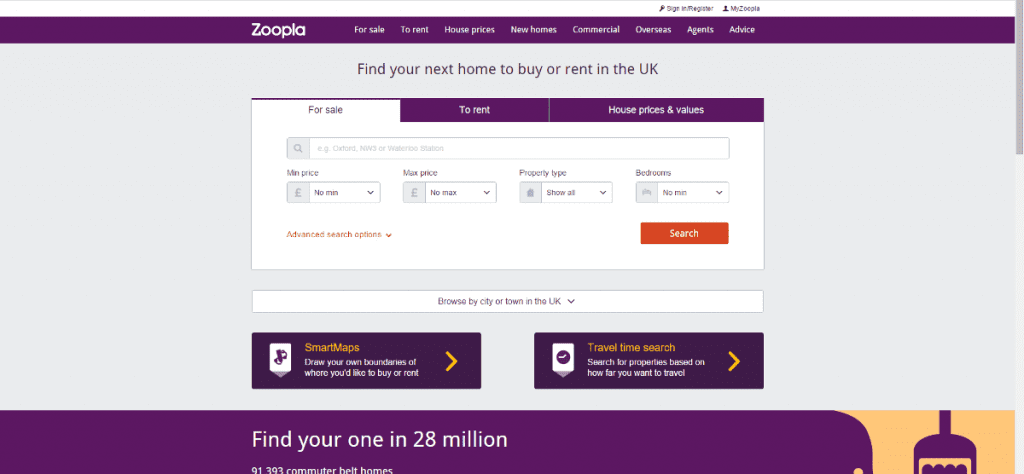Click the magnifier icon in location search
Viewport: 1024px width, 474px height.
(x=298, y=148)
